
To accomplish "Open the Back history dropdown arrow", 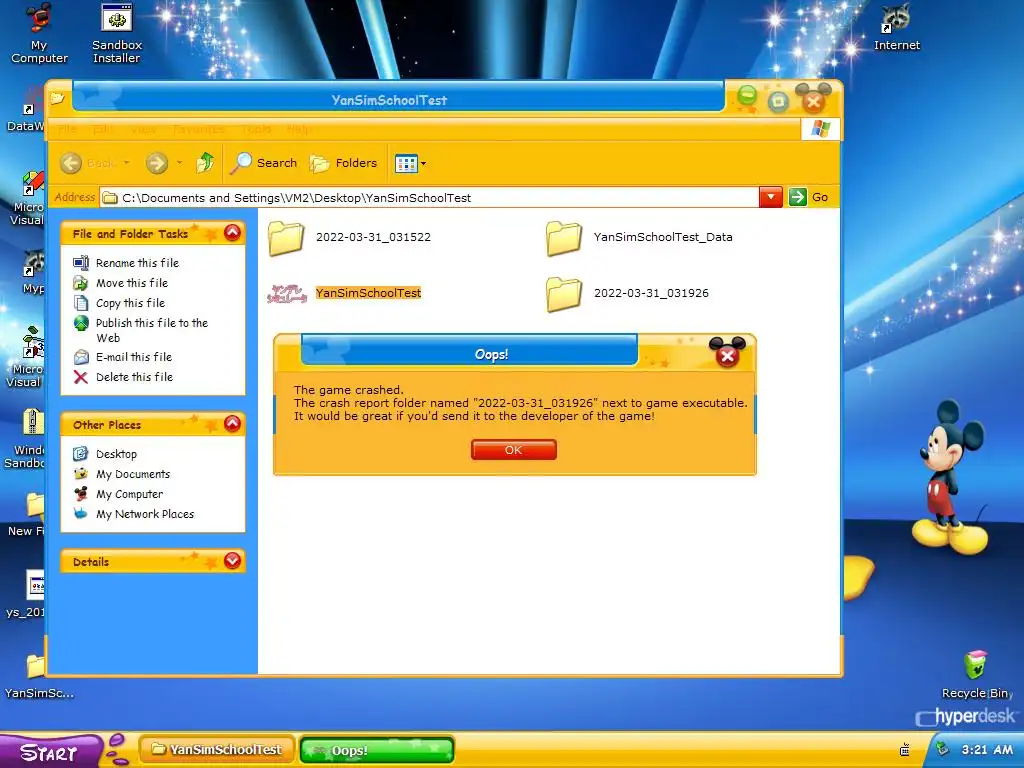I will tap(127, 163).
